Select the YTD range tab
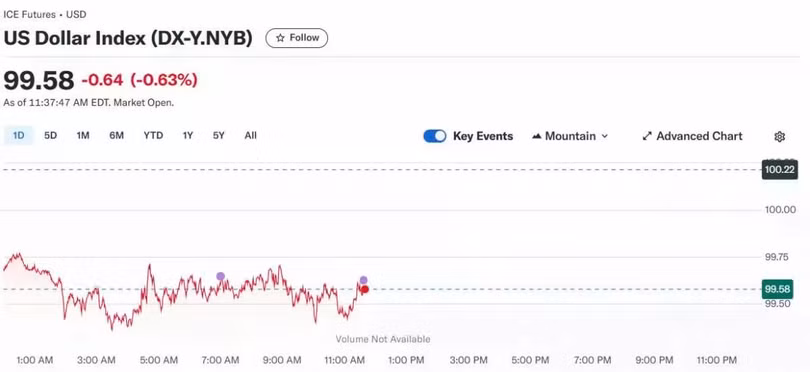This screenshot has width=810, height=372. (x=153, y=136)
